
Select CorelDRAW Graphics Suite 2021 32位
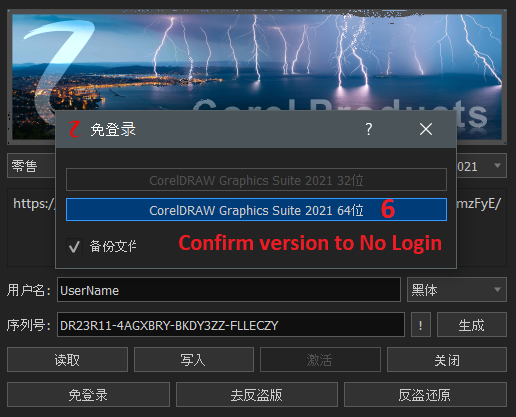click(256, 180)
